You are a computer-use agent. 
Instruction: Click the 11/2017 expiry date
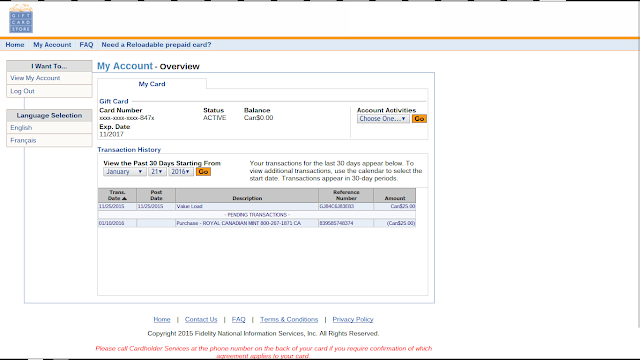pos(111,134)
